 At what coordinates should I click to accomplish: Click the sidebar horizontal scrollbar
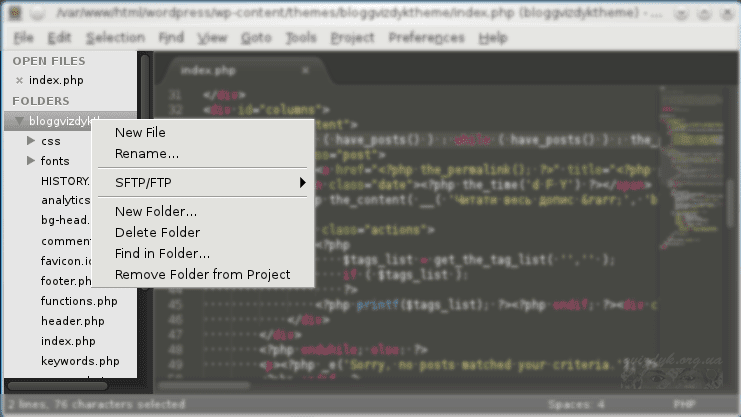point(58,386)
